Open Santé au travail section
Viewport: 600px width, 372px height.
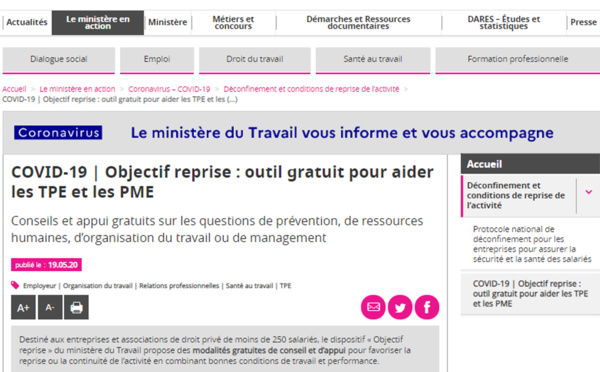click(373, 60)
